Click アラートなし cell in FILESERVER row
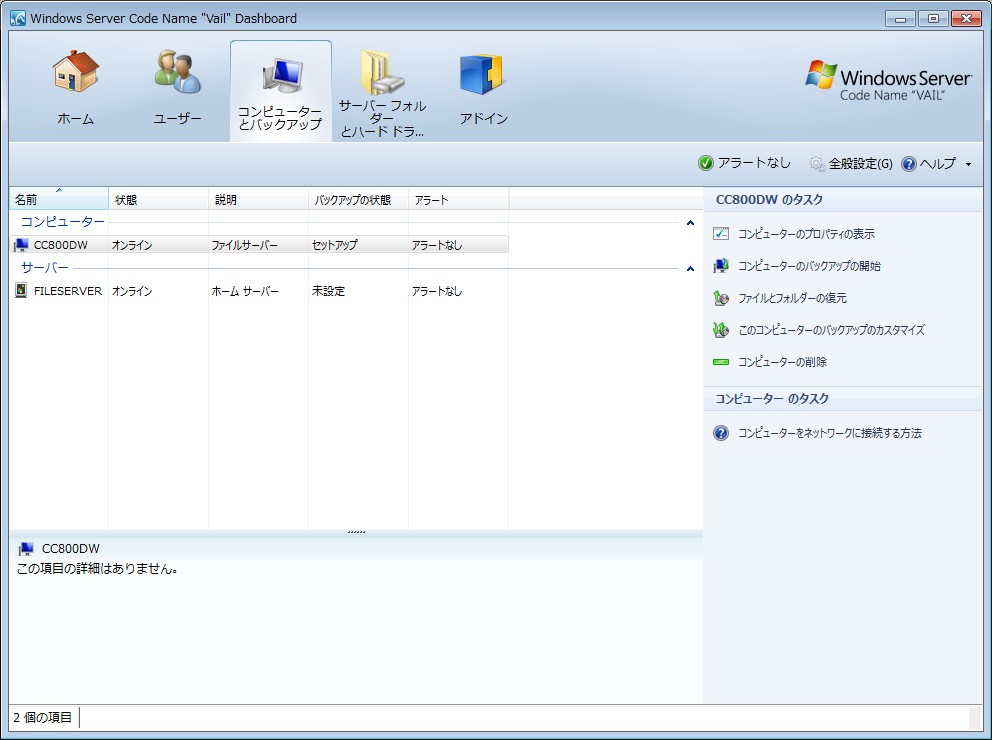The height and width of the screenshot is (740, 992). (x=437, y=291)
